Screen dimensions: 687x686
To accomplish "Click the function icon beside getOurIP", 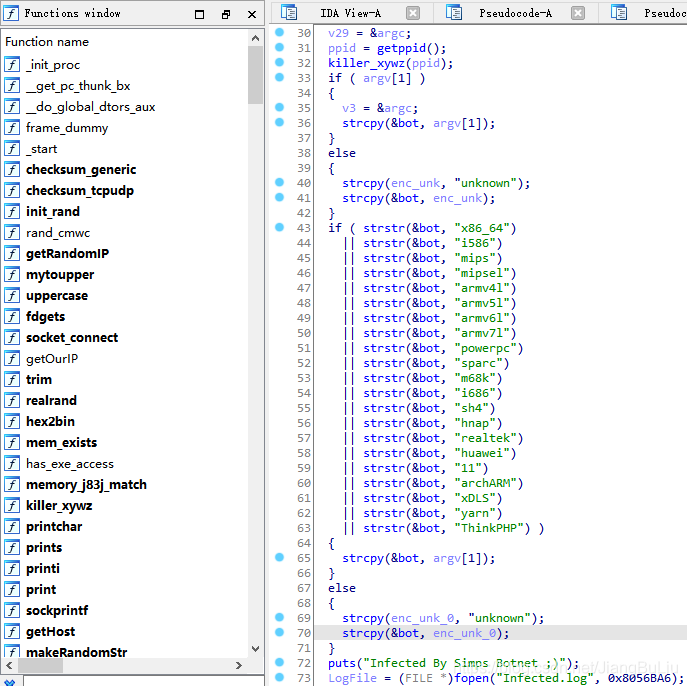I will 12,359.
